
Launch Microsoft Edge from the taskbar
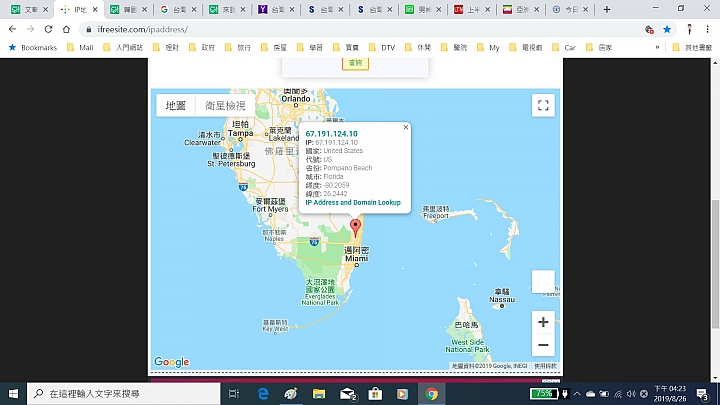[263, 394]
